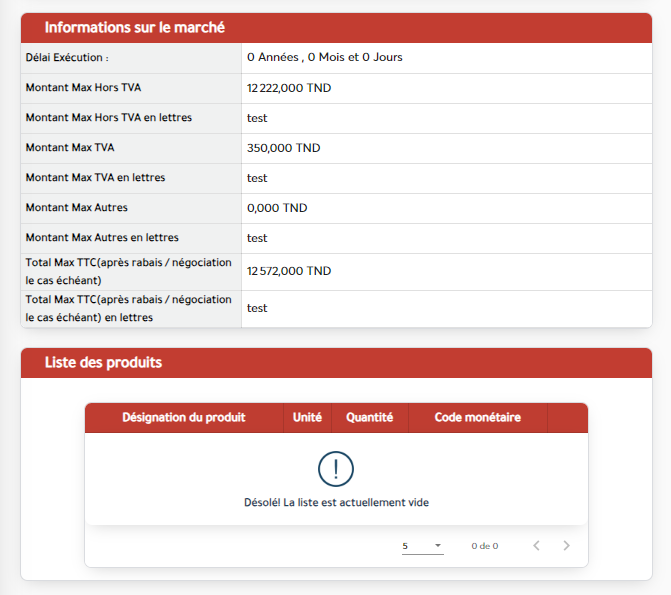The image size is (671, 595).
Task: Click the 0 de 0 pagination text
Action: (x=484, y=546)
